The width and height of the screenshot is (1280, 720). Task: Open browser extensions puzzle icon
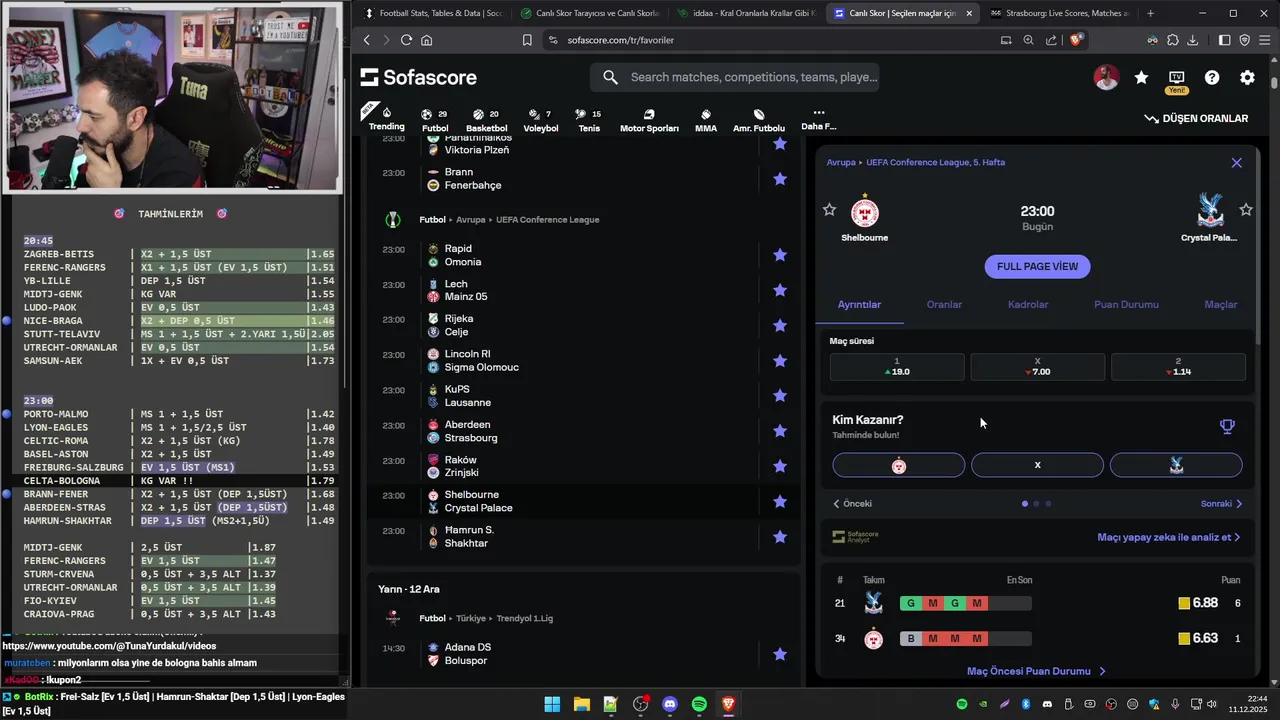pos(1172,40)
